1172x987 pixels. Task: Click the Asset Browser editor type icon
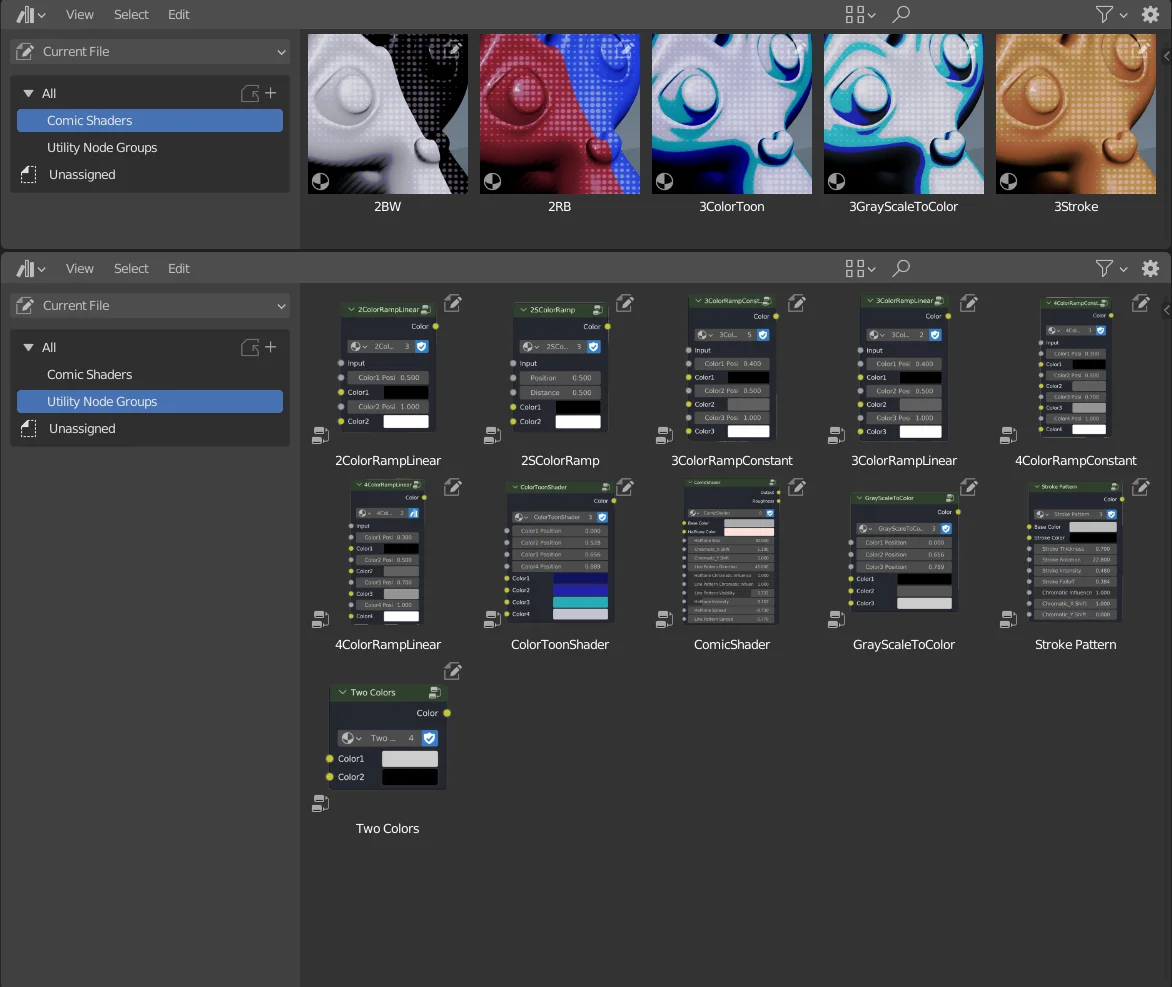(24, 14)
